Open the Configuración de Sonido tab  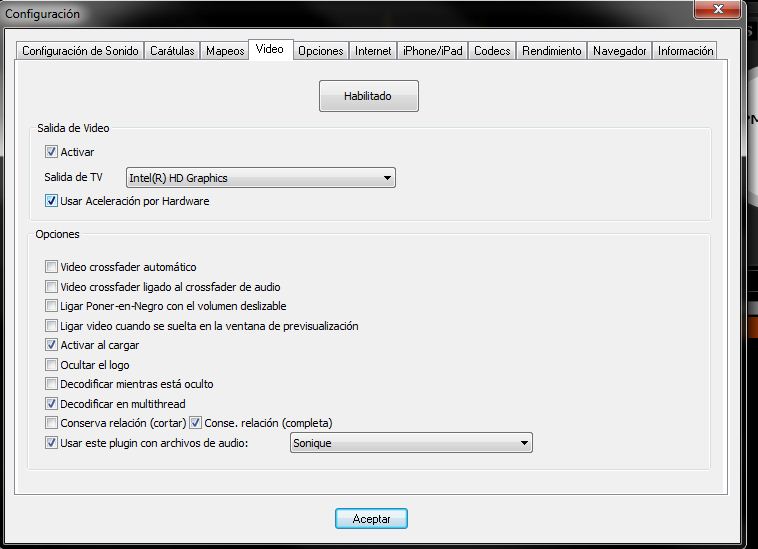click(80, 51)
